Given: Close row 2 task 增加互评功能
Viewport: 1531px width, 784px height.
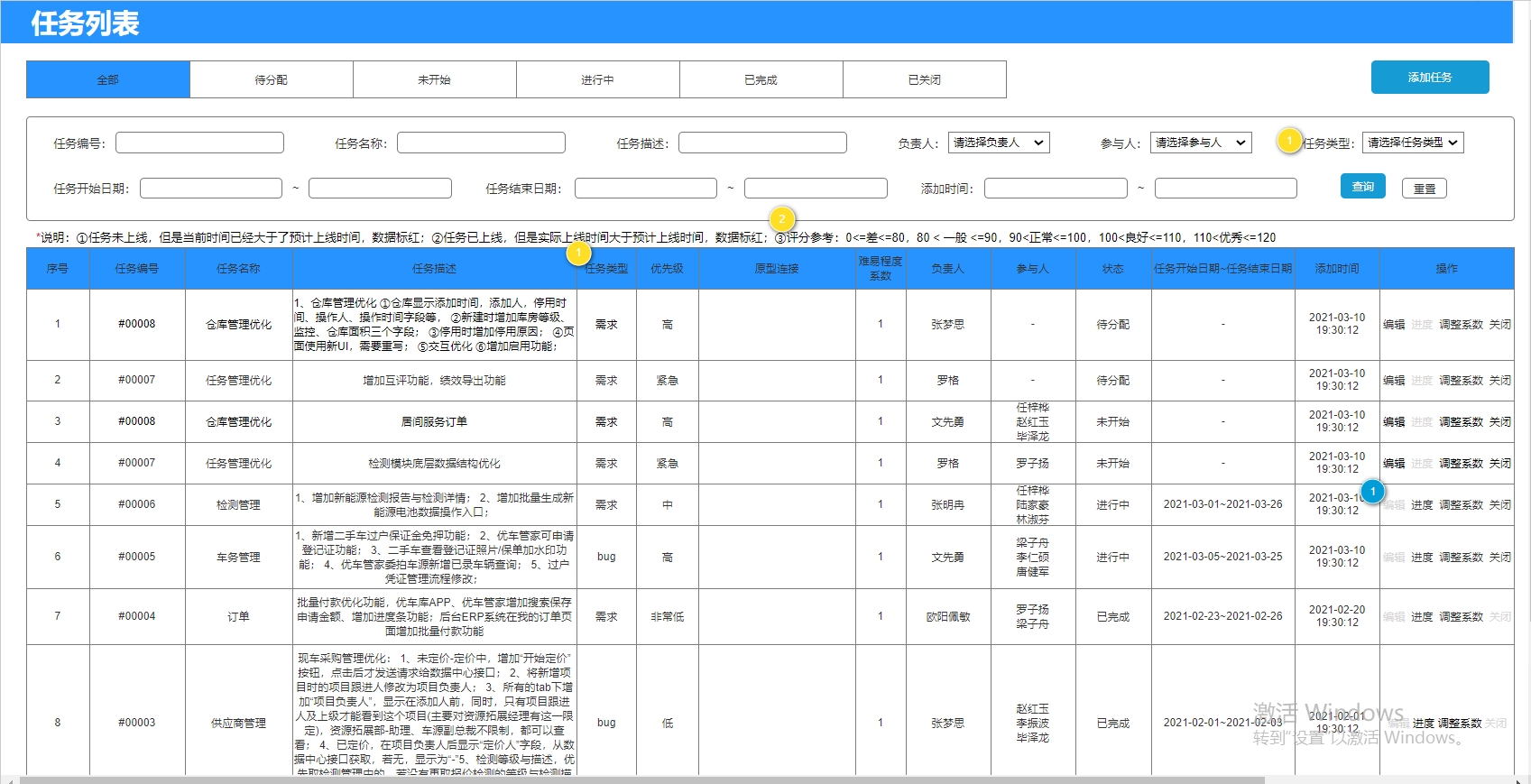Looking at the screenshot, I should point(1499,381).
